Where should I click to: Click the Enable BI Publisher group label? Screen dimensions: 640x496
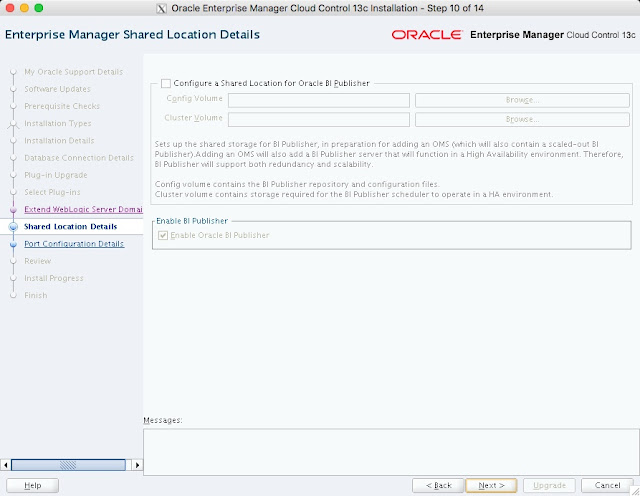tap(192, 221)
